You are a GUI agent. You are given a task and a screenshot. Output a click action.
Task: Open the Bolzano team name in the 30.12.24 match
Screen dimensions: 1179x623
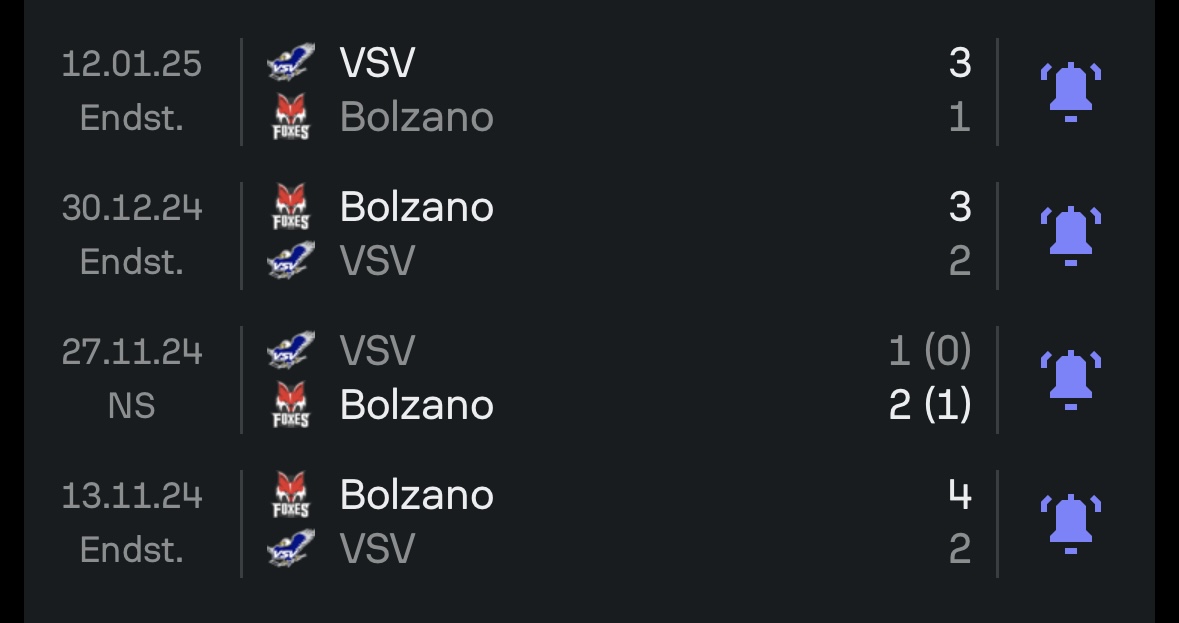tap(416, 208)
